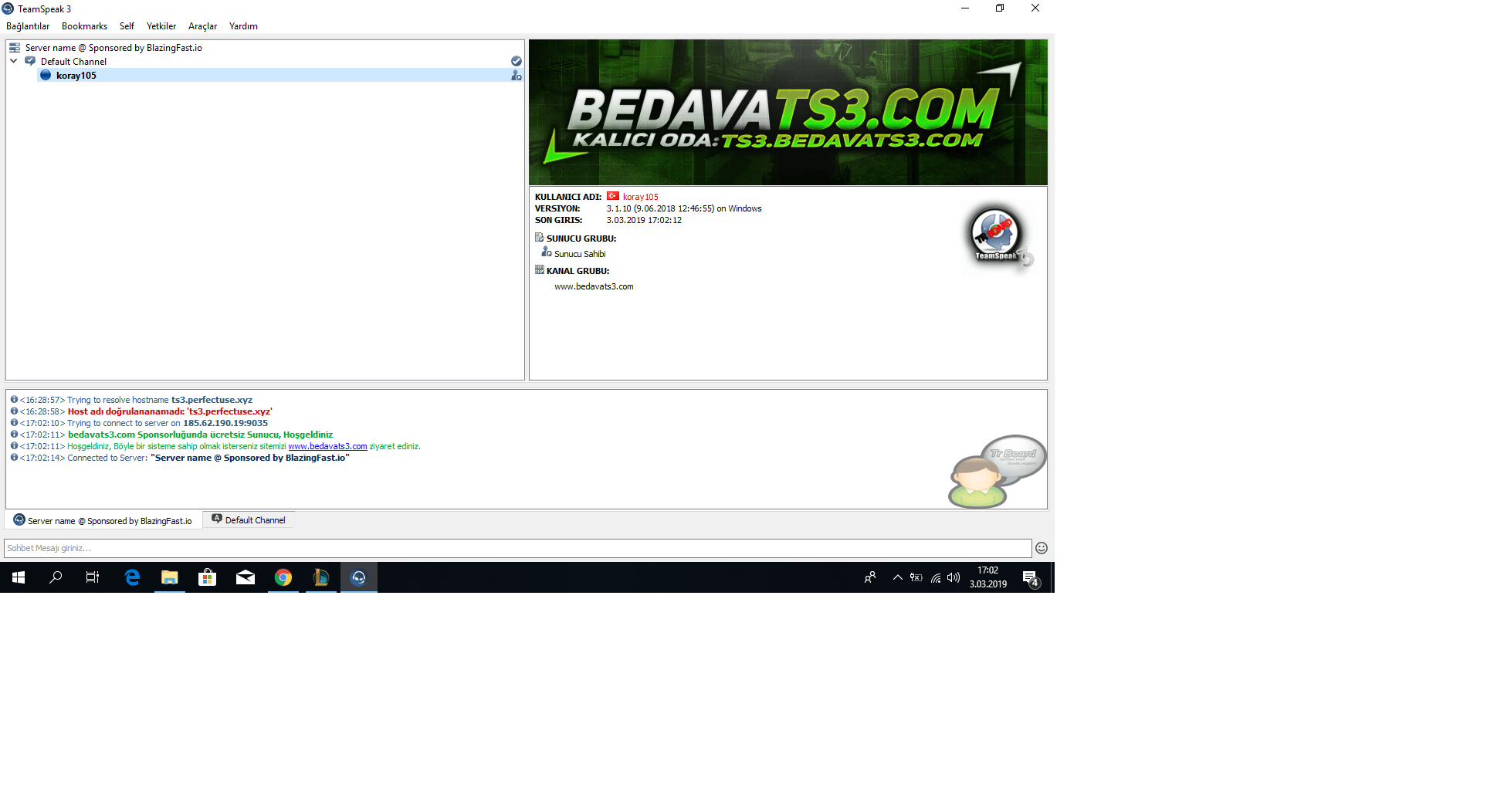Click the TeamSpeak TR Board avatar image
1504x812 pixels.
(x=999, y=237)
